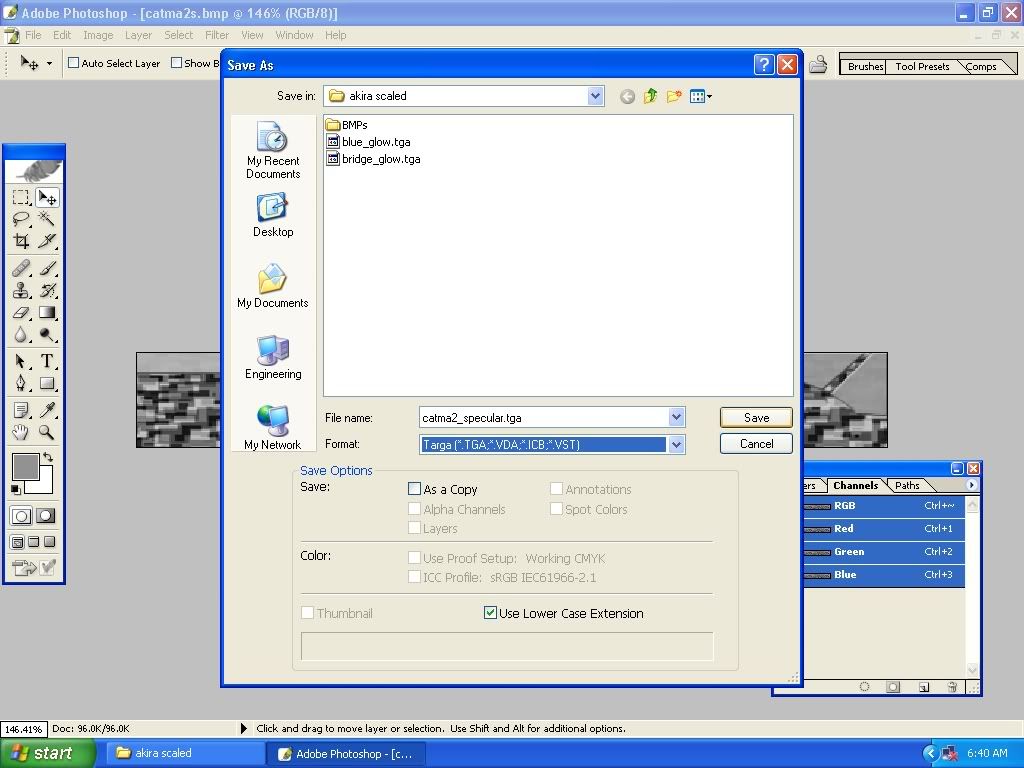Toggle the Layers save option checkbox
The image size is (1024, 768).
click(414, 528)
